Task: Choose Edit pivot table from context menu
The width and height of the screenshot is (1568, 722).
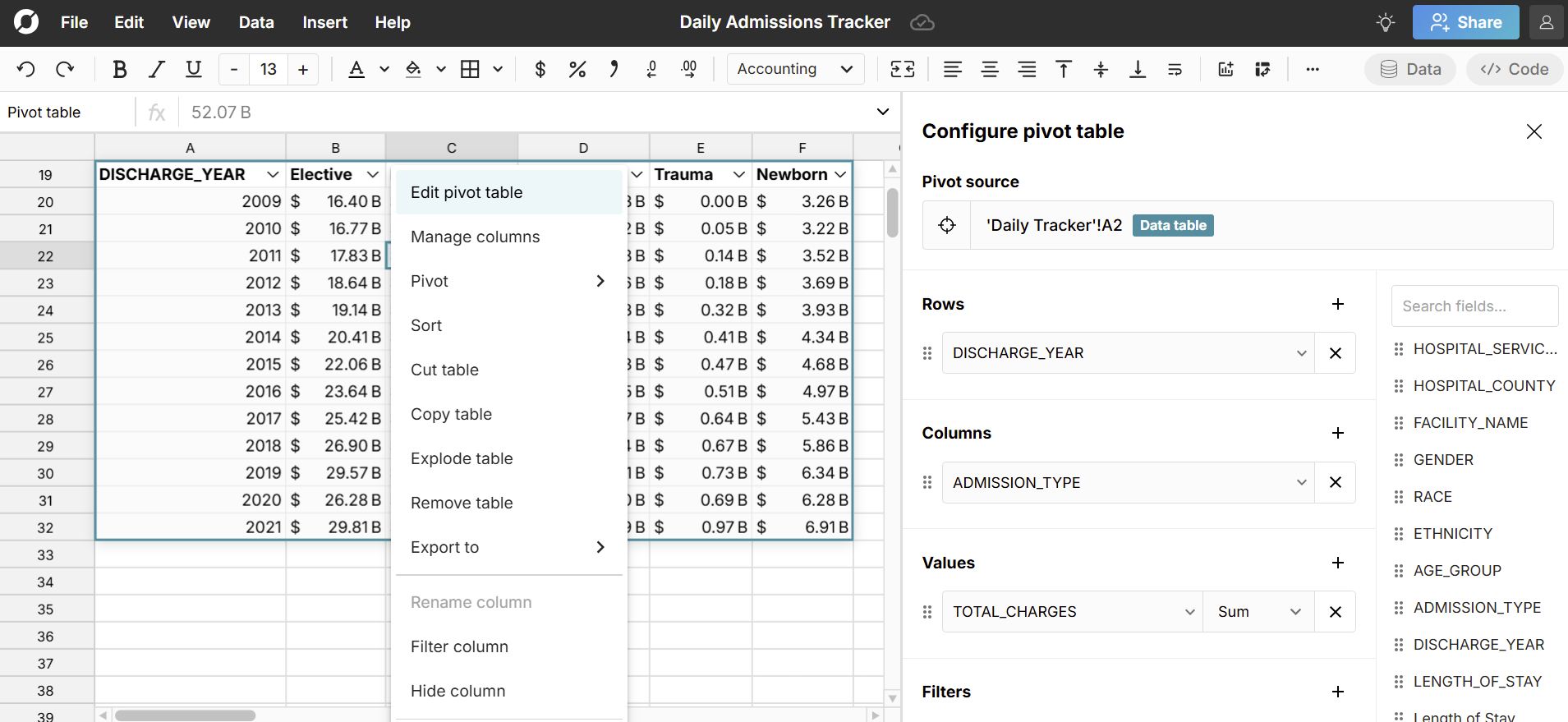Action: (467, 192)
